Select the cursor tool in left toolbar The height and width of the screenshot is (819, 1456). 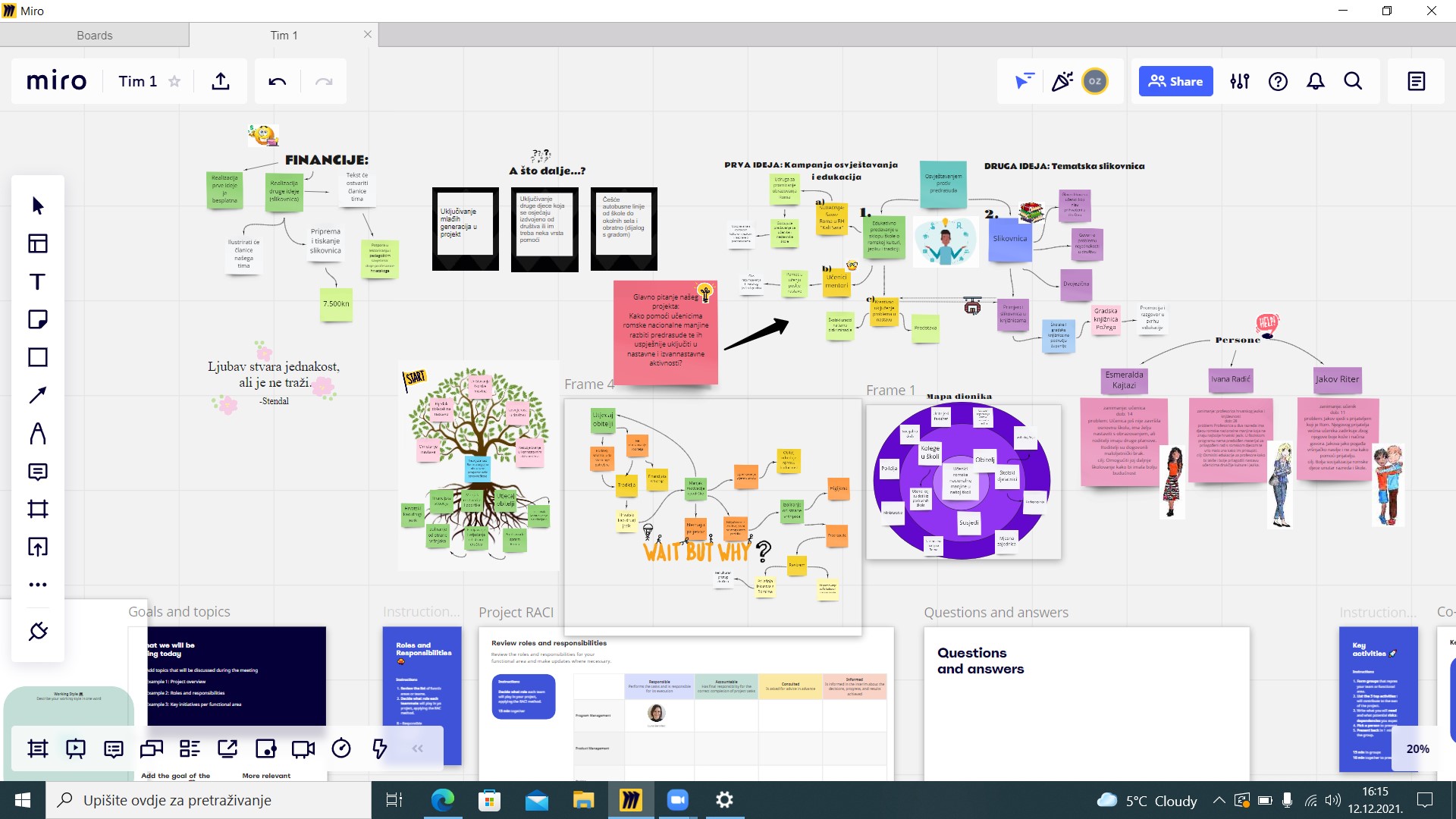tap(38, 206)
